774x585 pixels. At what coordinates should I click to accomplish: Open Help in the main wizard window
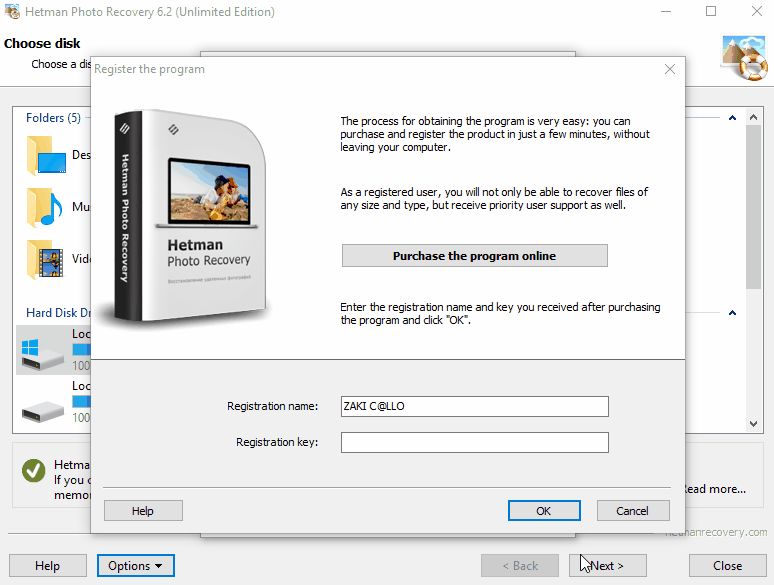click(x=47, y=565)
